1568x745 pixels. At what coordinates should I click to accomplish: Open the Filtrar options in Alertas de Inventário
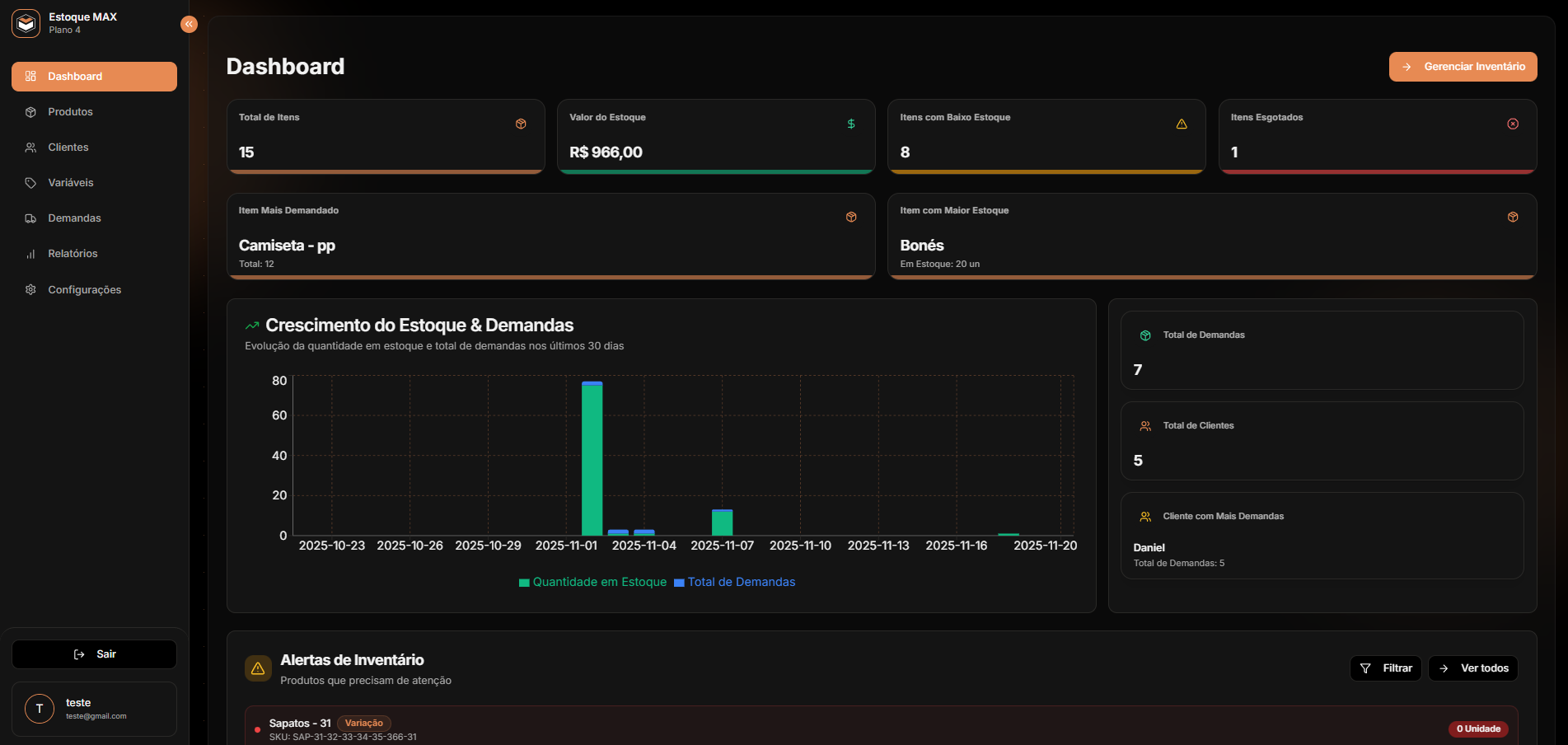(x=1385, y=668)
